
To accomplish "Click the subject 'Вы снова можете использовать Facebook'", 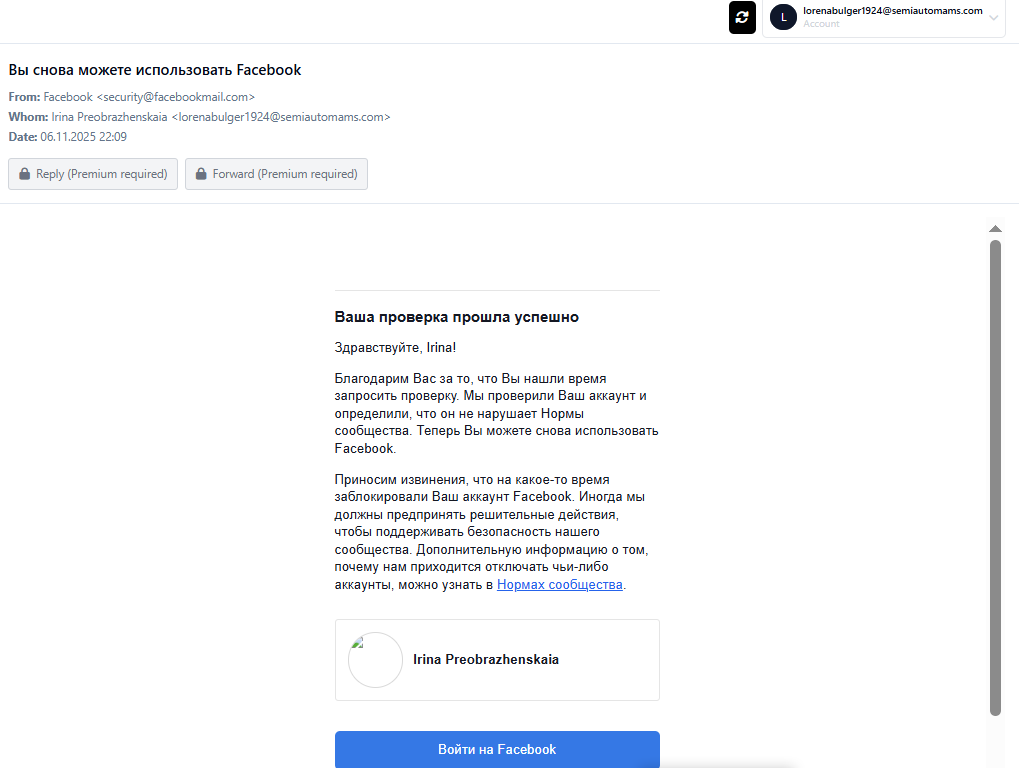I will point(155,70).
